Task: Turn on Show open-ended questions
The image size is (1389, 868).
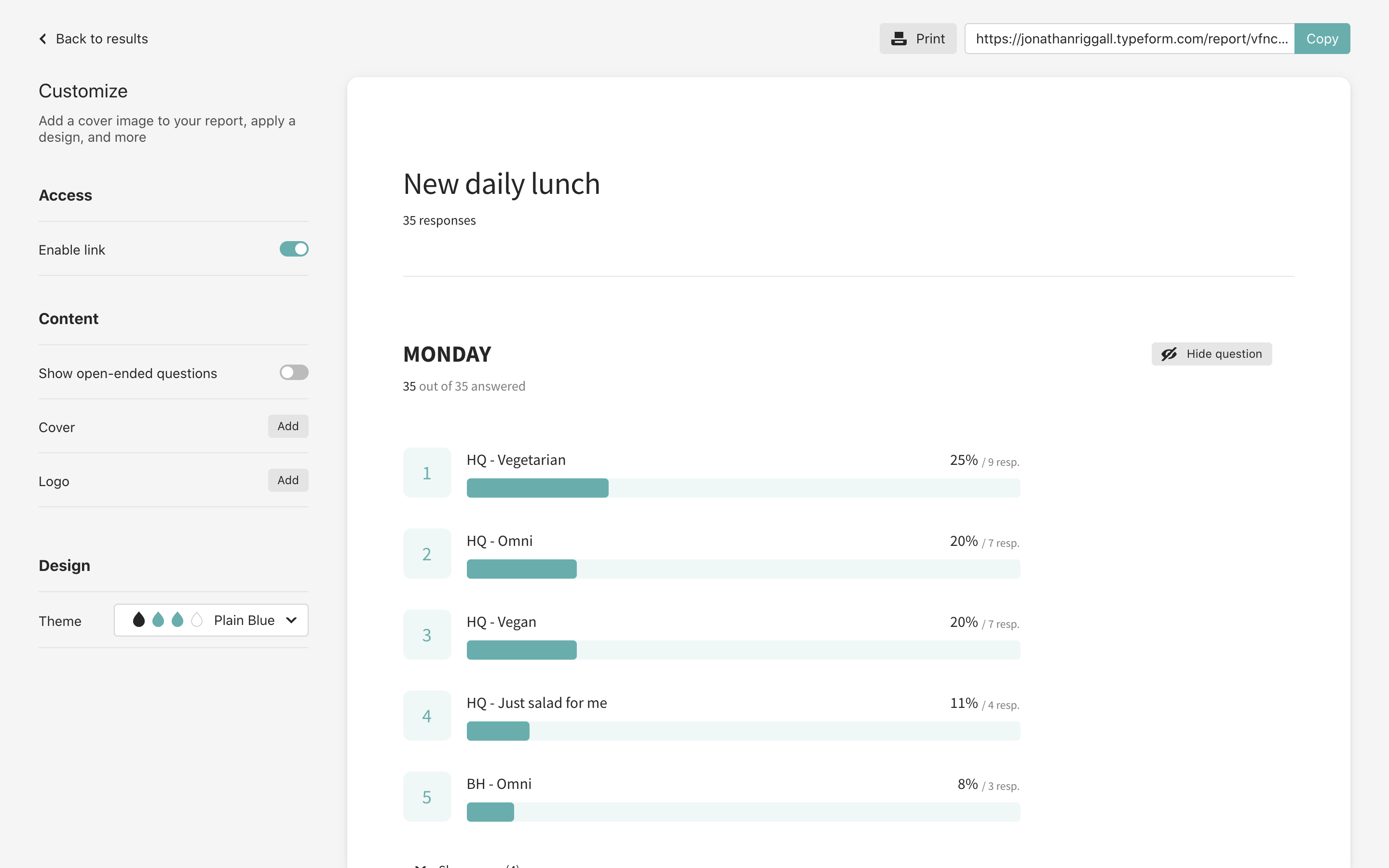Action: tap(294, 373)
